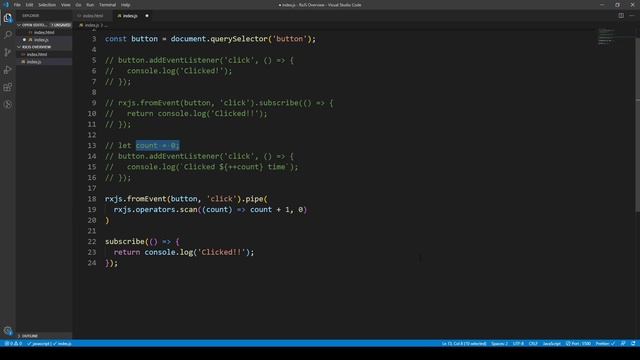This screenshot has height=360, width=640.
Task: Click 'querySelector' on line 3
Action: 239,39
